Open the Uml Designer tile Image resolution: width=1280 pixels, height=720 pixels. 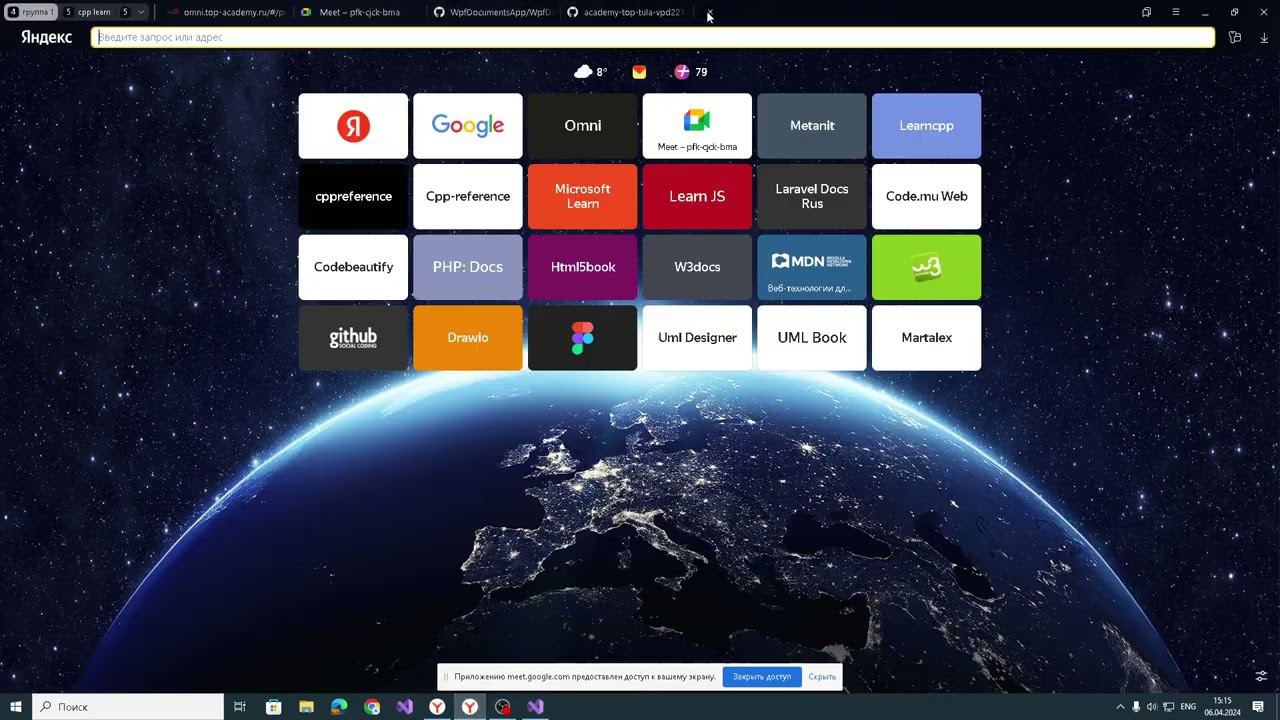point(697,338)
